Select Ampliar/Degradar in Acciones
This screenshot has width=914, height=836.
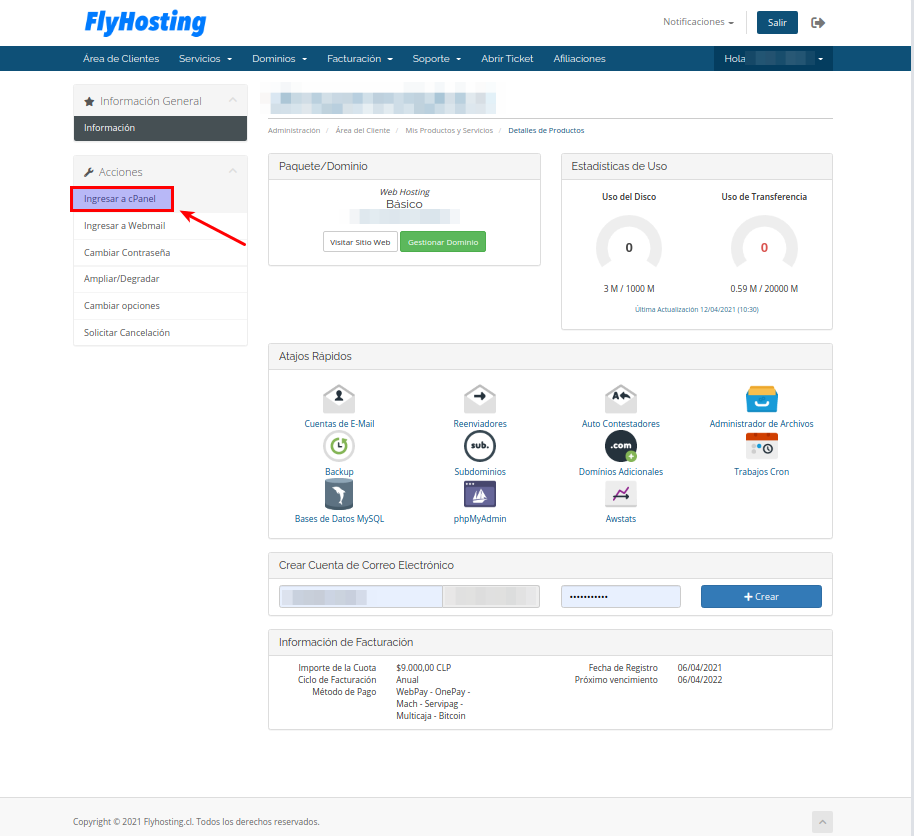(160, 279)
